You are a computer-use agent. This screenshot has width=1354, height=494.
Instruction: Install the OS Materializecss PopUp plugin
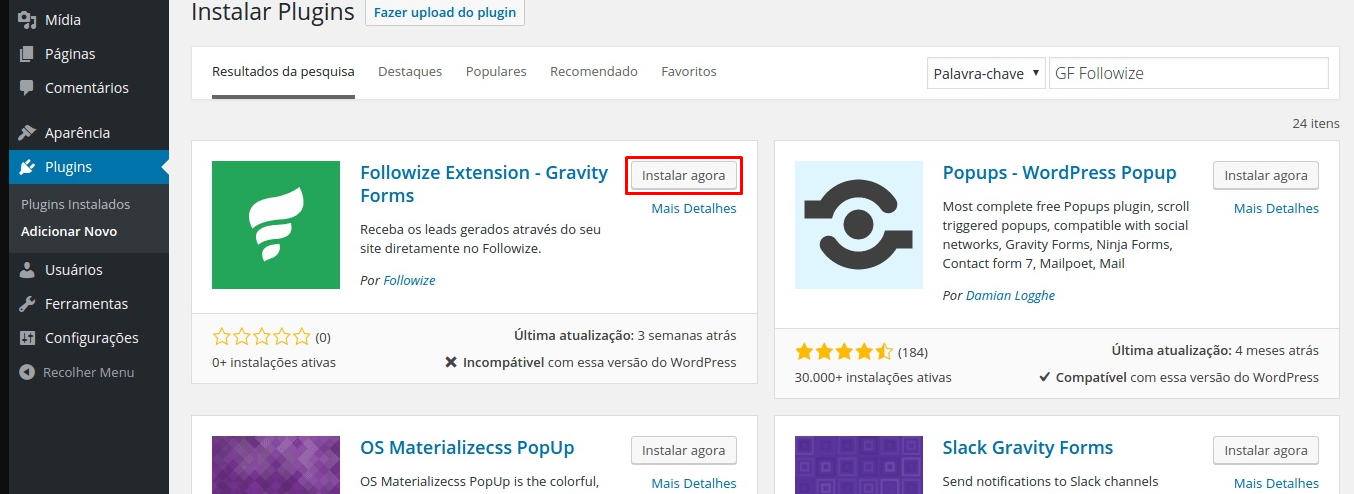coord(684,450)
